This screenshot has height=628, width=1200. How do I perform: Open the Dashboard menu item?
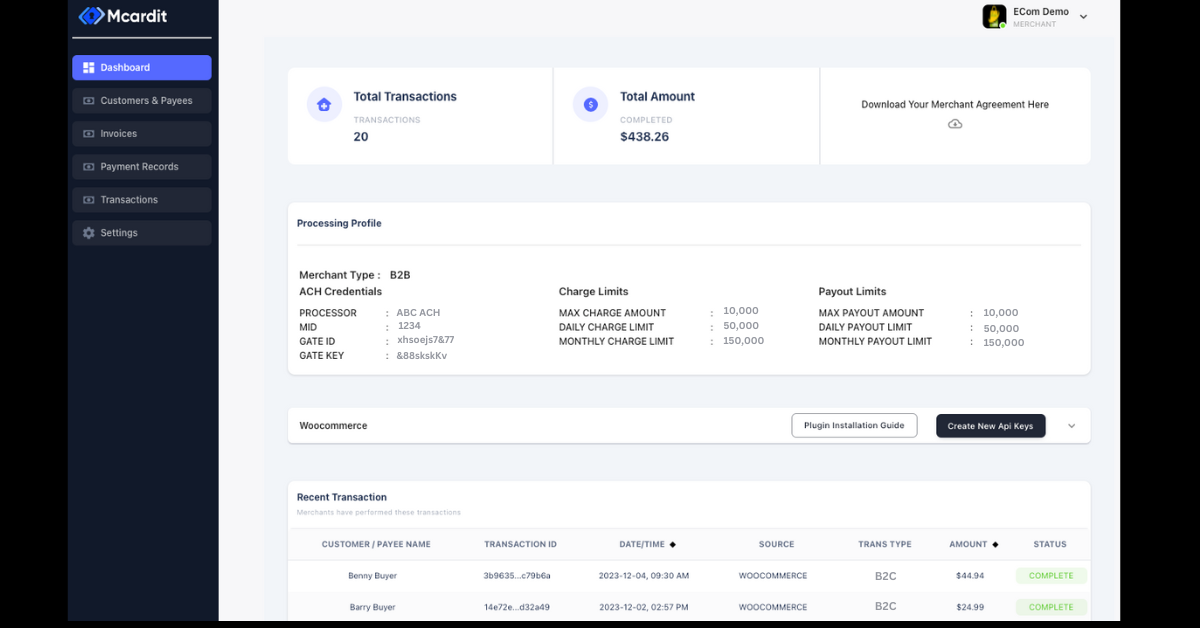click(142, 68)
